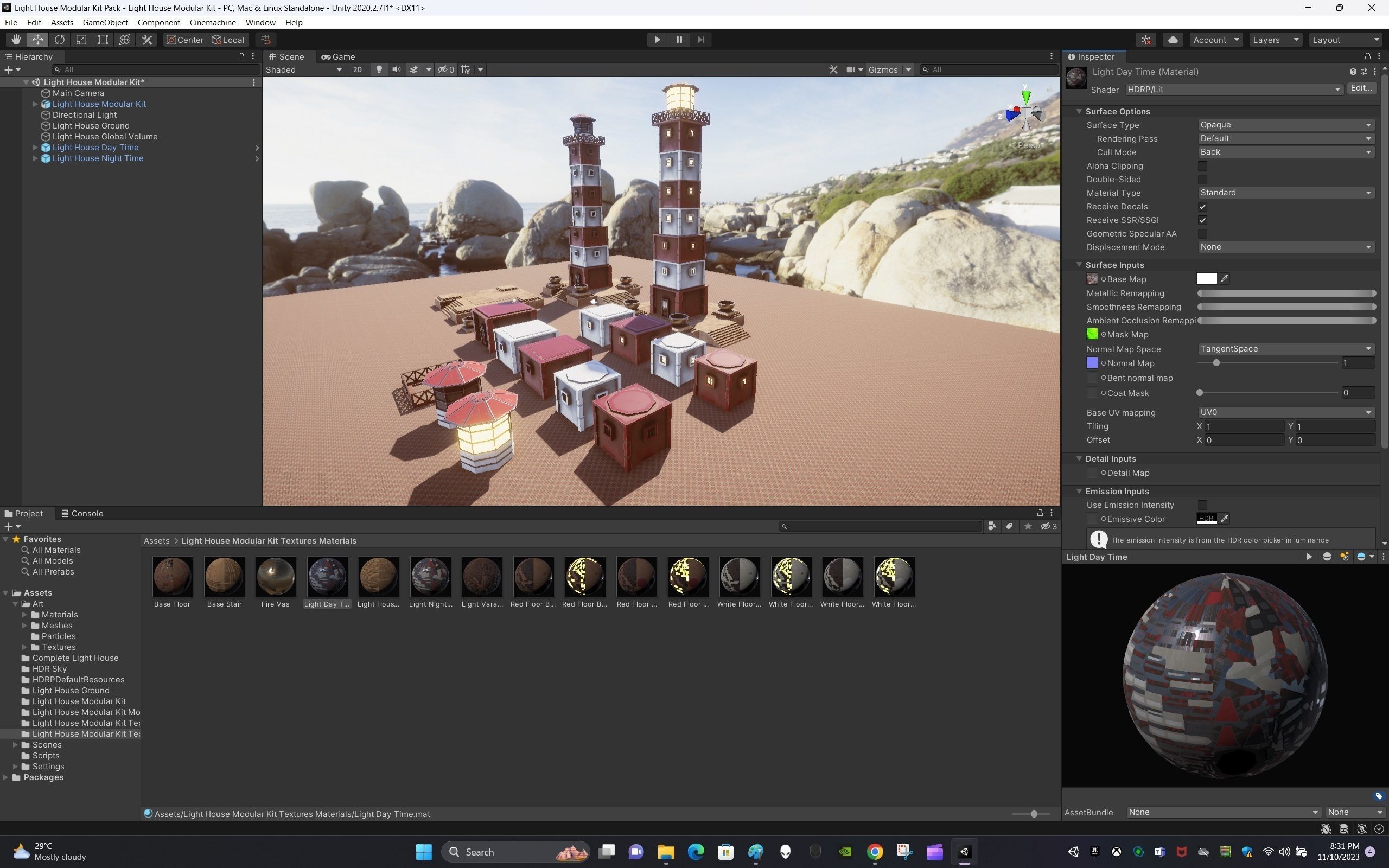Select the Fire Vas material thumbnail
This screenshot has width=1389, height=868.
(x=276, y=577)
